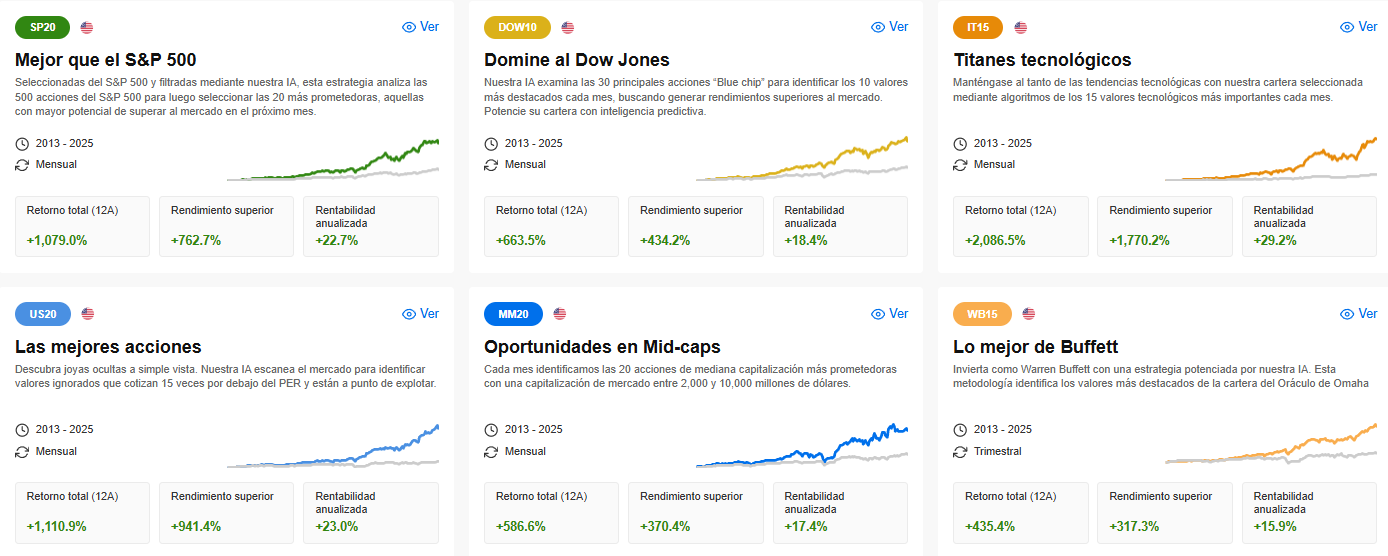Click the Oportunidades en Mid-caps performance chart
The height and width of the screenshot is (556, 1388).
click(801, 446)
